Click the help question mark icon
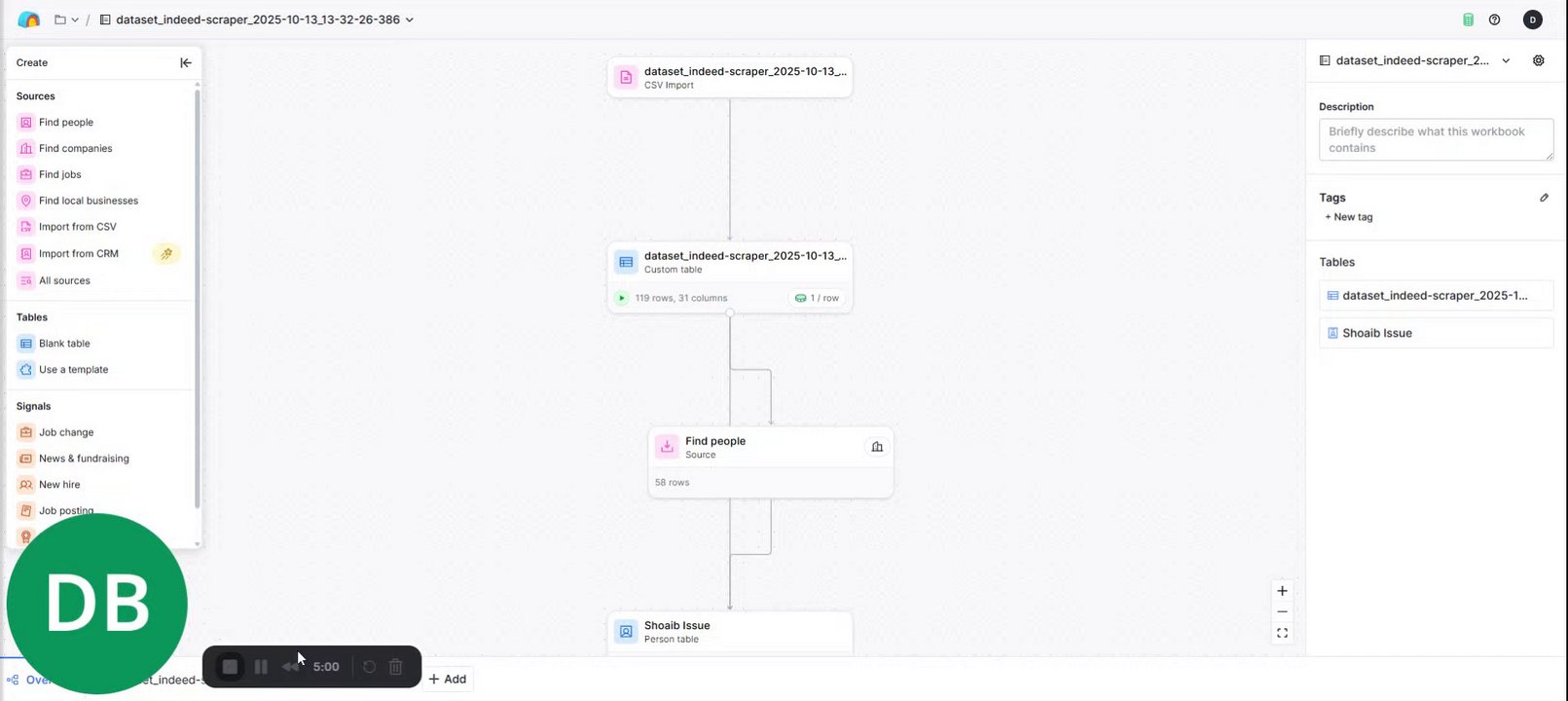Viewport: 1568px width, 701px height. 1494,19
